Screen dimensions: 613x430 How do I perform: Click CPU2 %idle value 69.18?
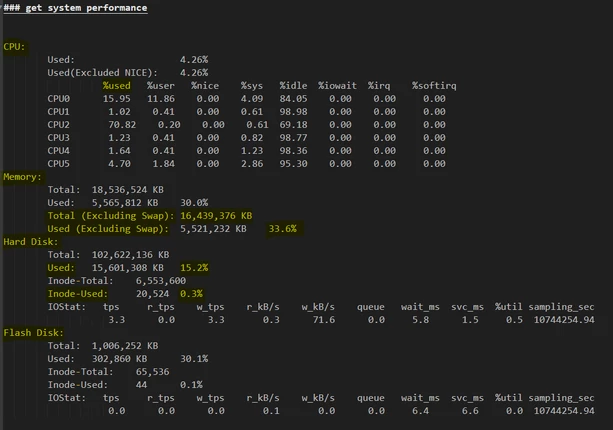(x=293, y=125)
